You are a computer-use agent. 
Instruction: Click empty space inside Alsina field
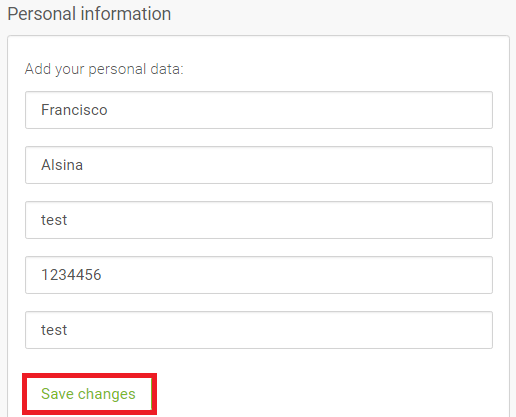tap(287, 165)
